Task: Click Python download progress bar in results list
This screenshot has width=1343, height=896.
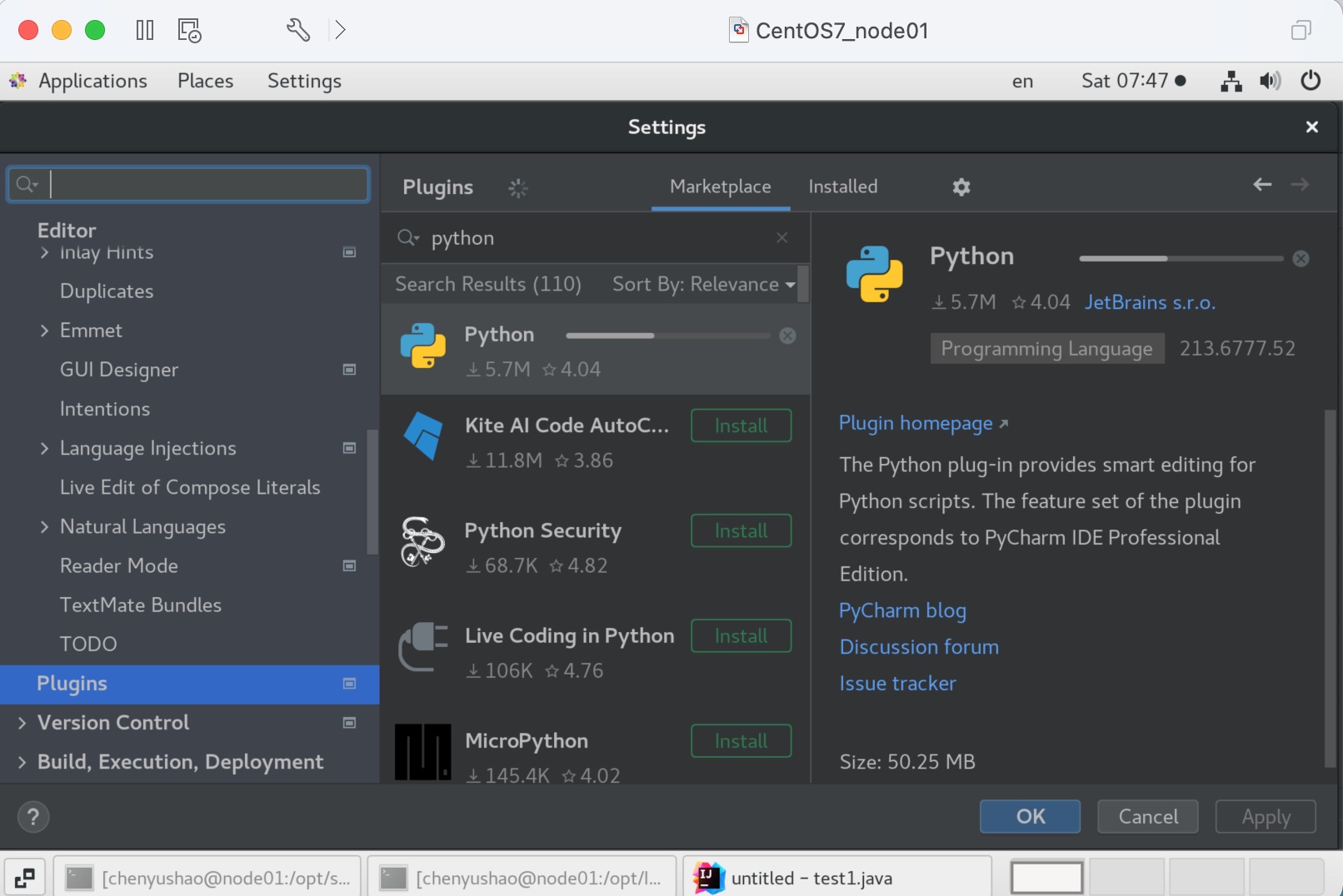Action: point(668,336)
